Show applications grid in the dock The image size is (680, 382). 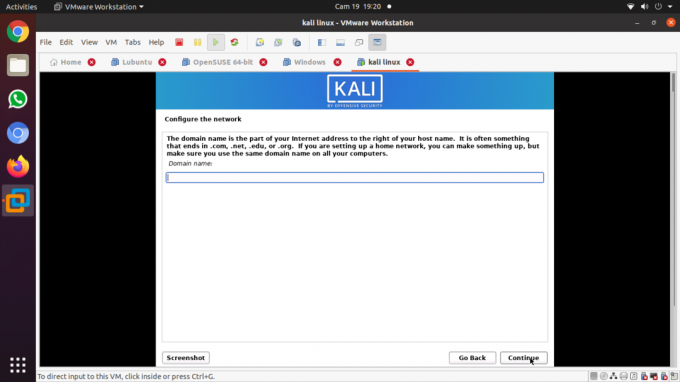pos(18,365)
